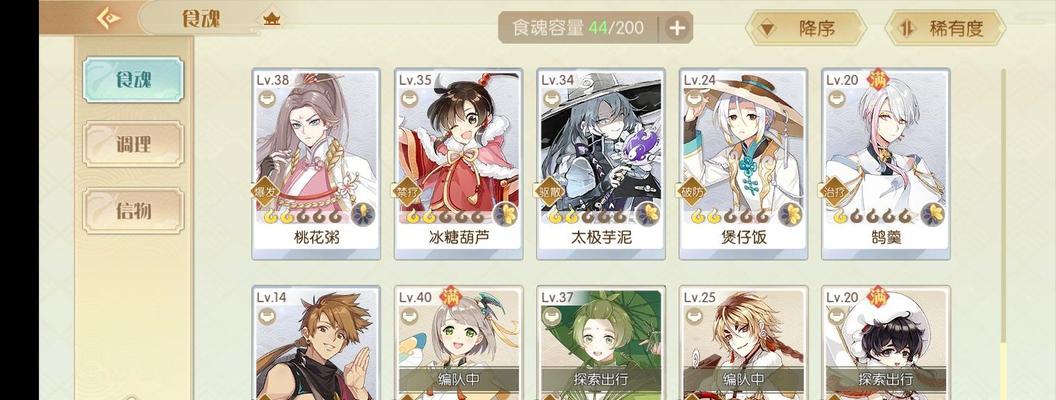Tap the crown icon beside 食魂 title

[271, 18]
